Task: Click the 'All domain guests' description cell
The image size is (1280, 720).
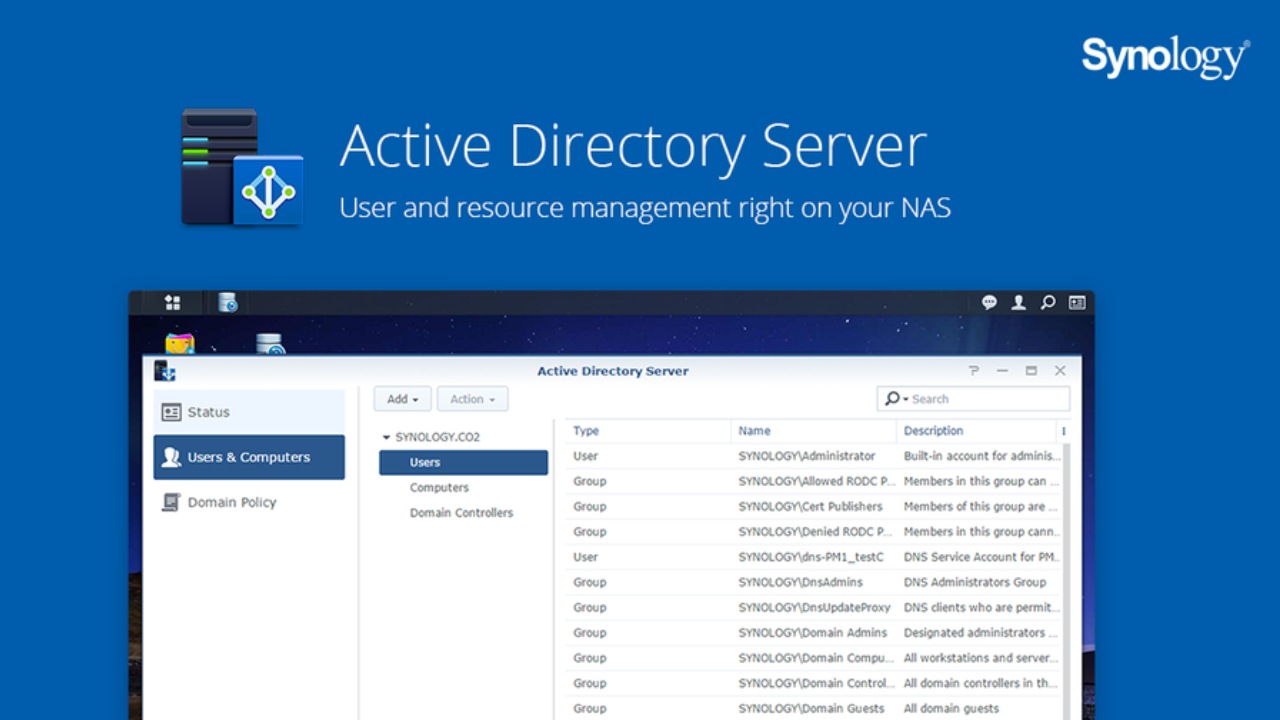Action: pos(951,708)
